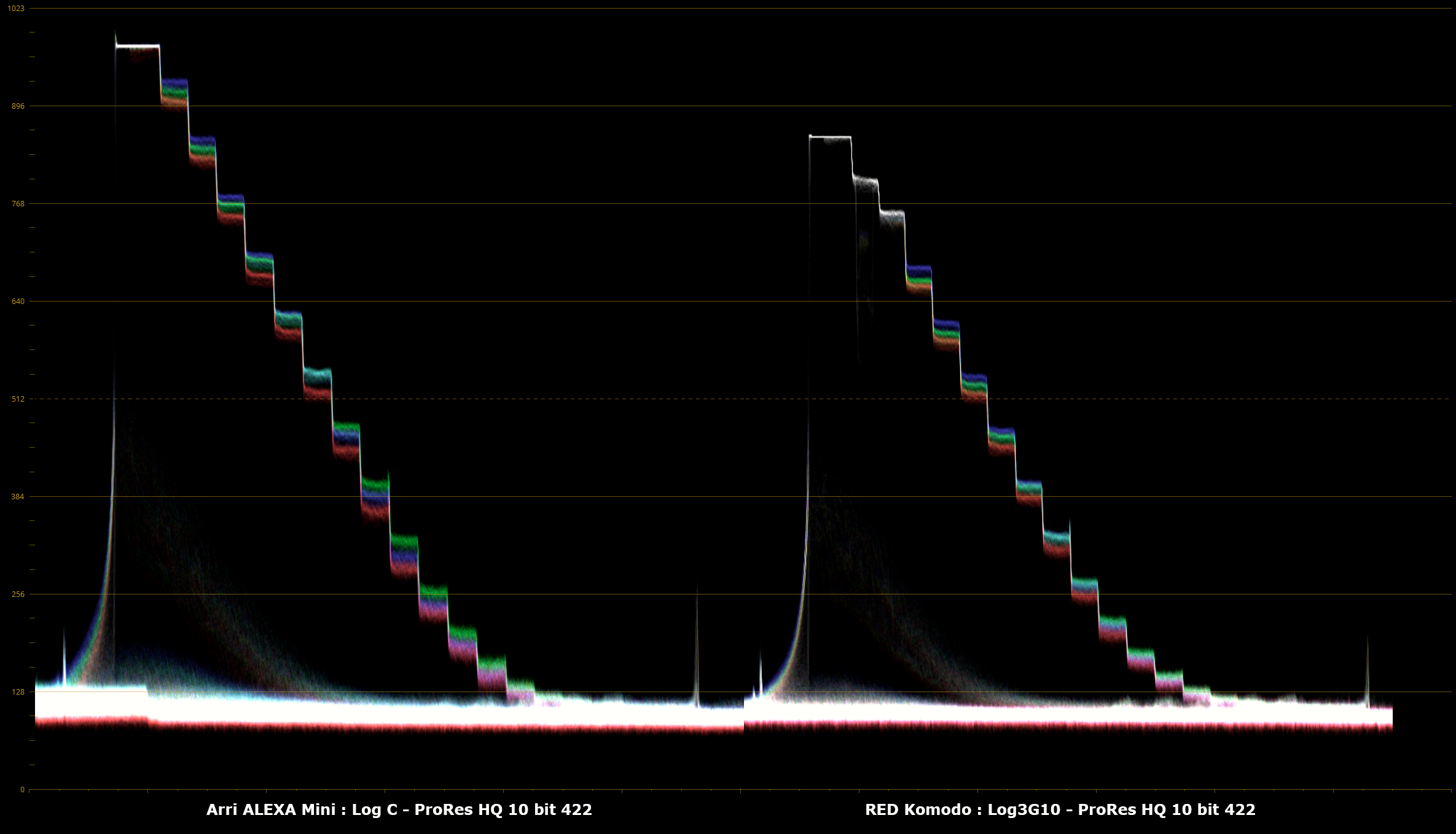Click the top white step of Arri waveform
The height and width of the screenshot is (834, 1456).
[138, 46]
